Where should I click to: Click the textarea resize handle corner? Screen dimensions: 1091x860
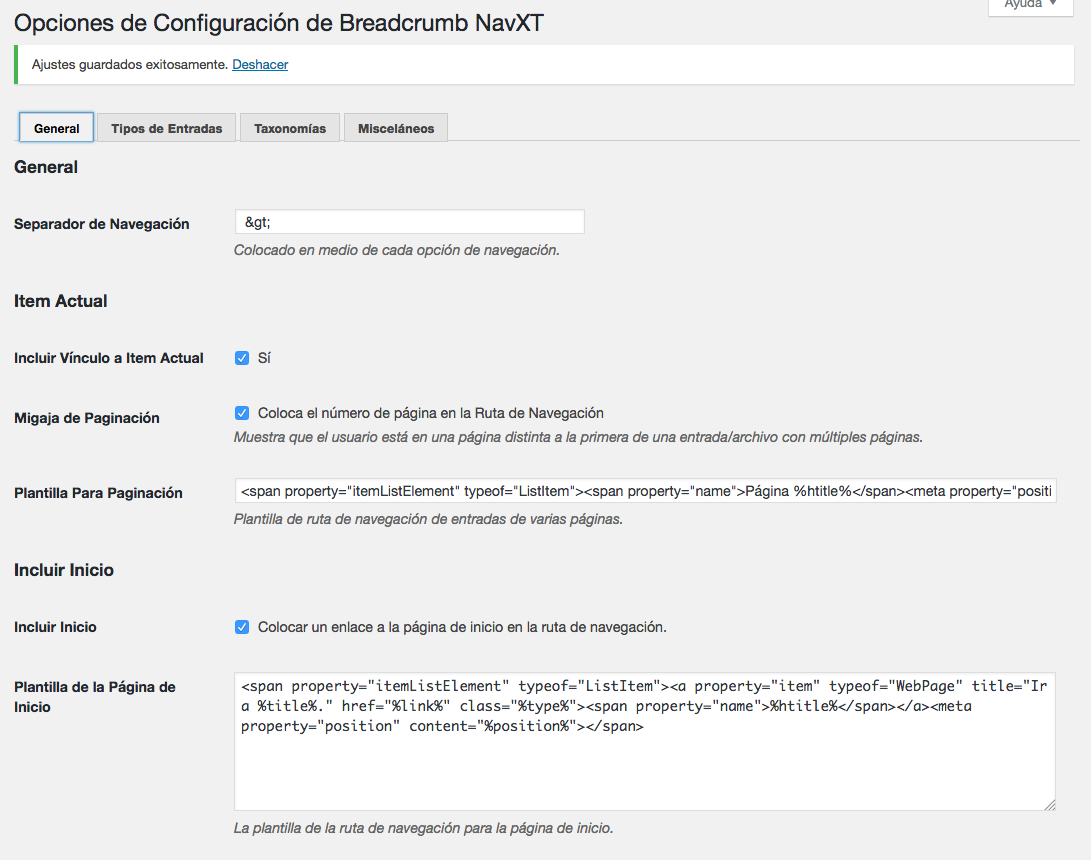[x=1049, y=804]
